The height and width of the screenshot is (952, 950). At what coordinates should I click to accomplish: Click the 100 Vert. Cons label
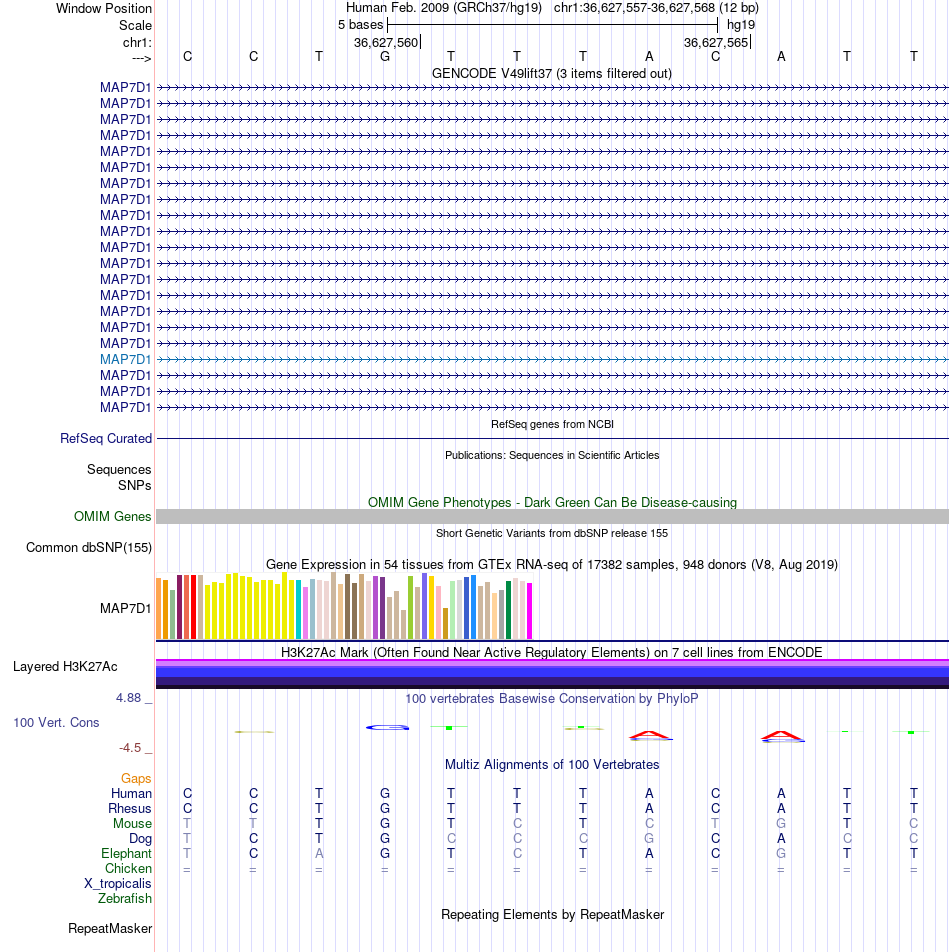(x=56, y=722)
